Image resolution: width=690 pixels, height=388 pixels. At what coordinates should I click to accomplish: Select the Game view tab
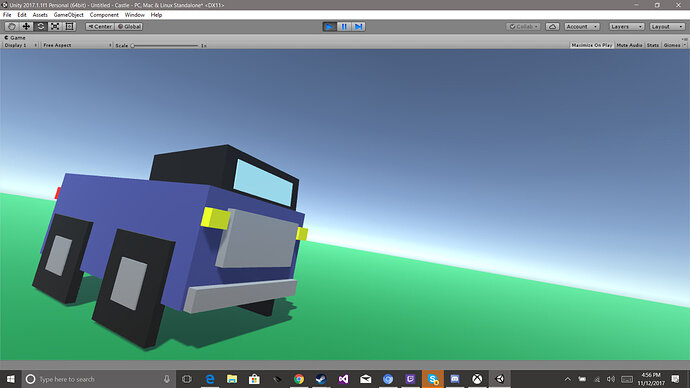(x=15, y=38)
